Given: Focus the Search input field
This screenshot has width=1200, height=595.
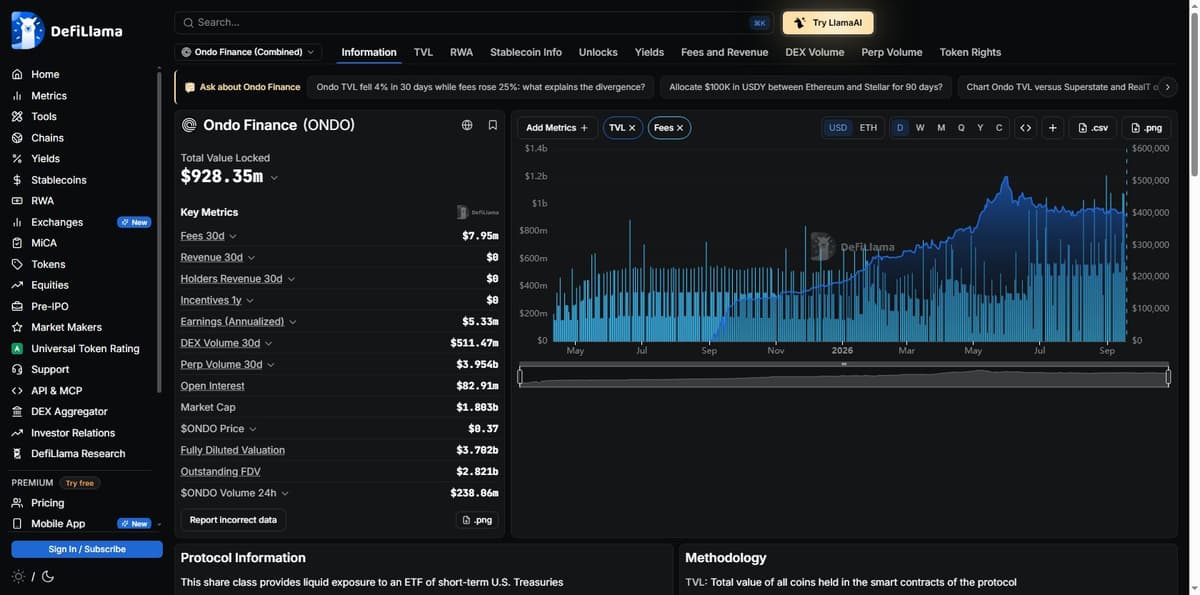Looking at the screenshot, I should pos(475,22).
